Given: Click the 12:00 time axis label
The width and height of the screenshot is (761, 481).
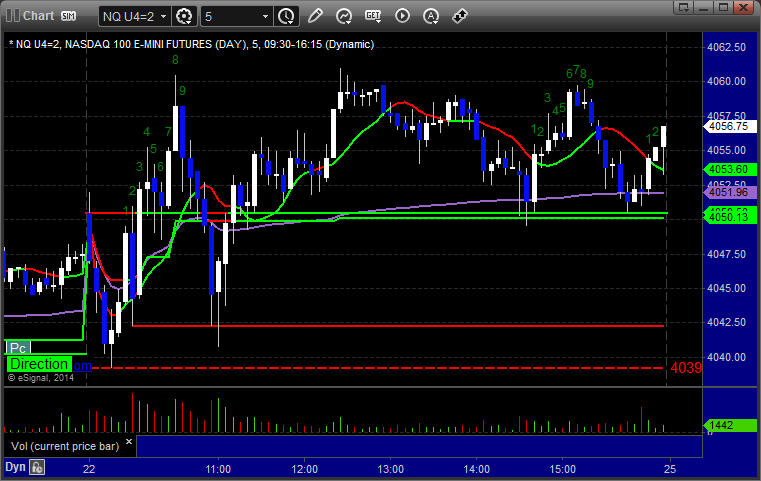Looking at the screenshot, I should (305, 469).
